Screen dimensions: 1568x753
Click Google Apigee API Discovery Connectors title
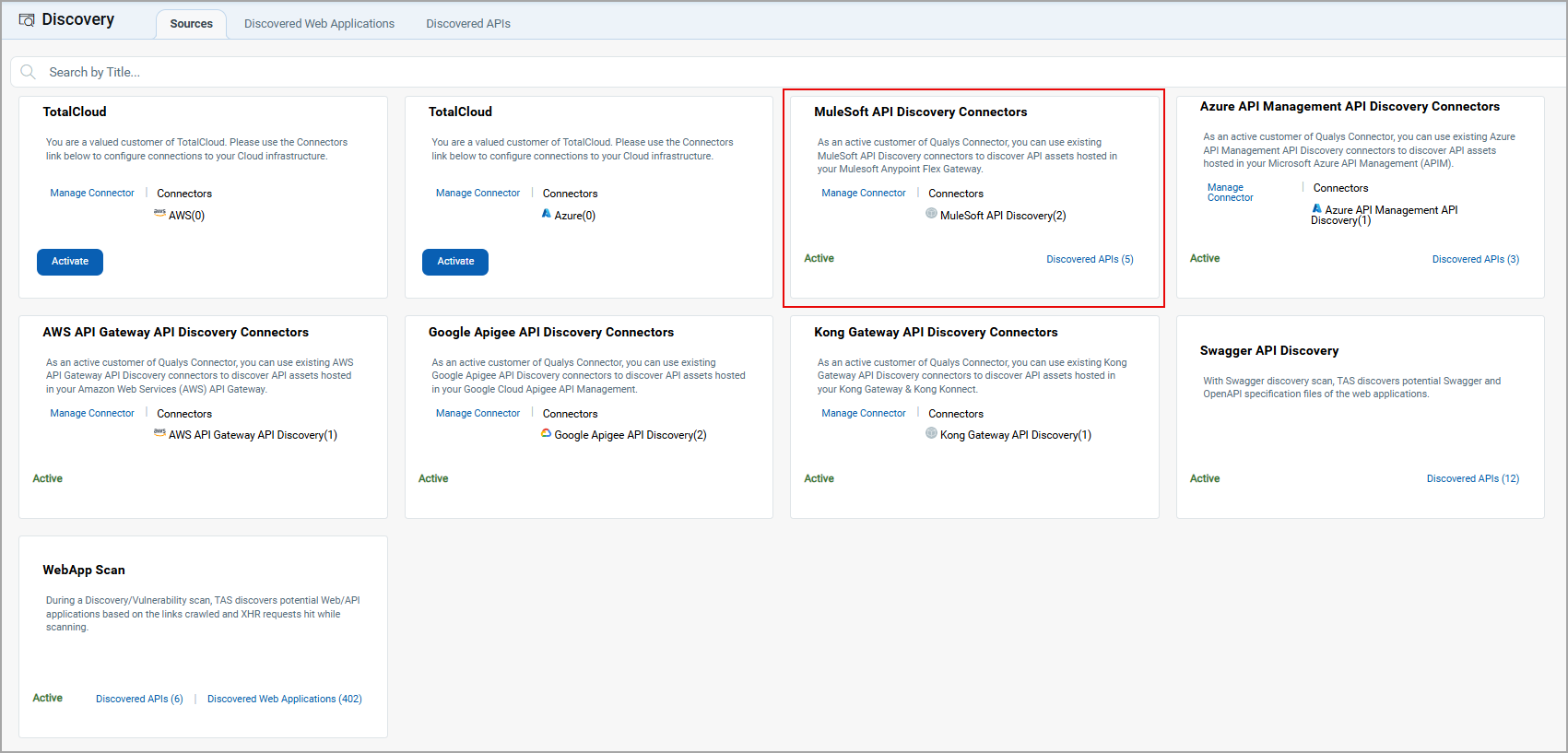(x=551, y=333)
